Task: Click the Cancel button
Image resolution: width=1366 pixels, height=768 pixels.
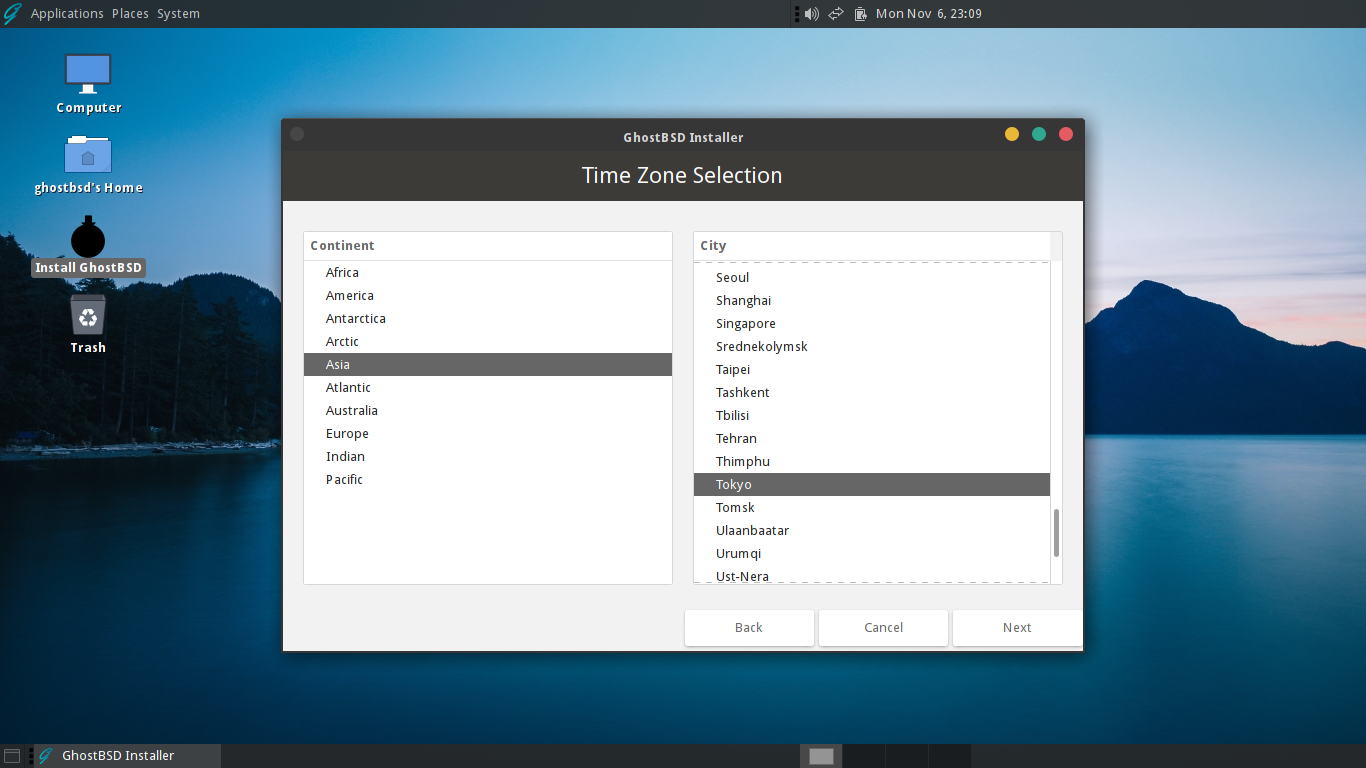Action: pos(883,628)
